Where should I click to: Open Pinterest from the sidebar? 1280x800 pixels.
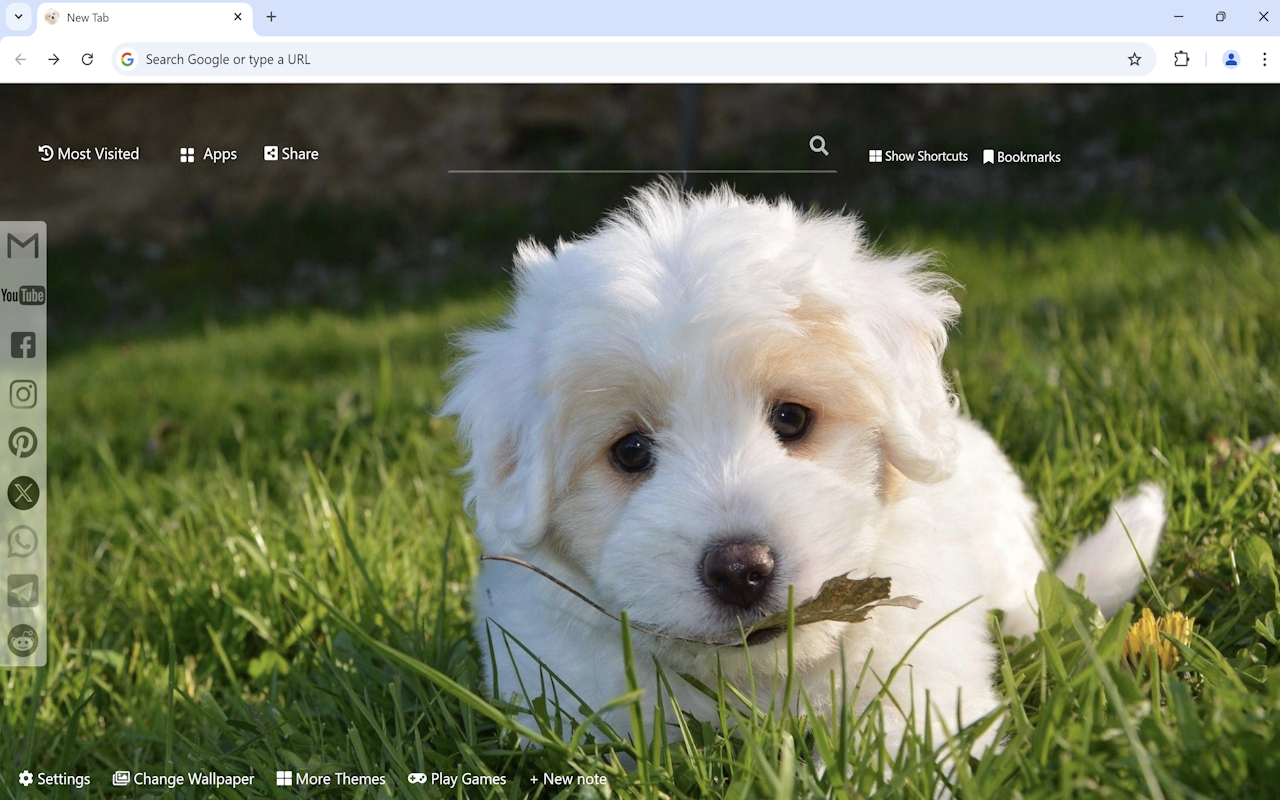(21, 442)
